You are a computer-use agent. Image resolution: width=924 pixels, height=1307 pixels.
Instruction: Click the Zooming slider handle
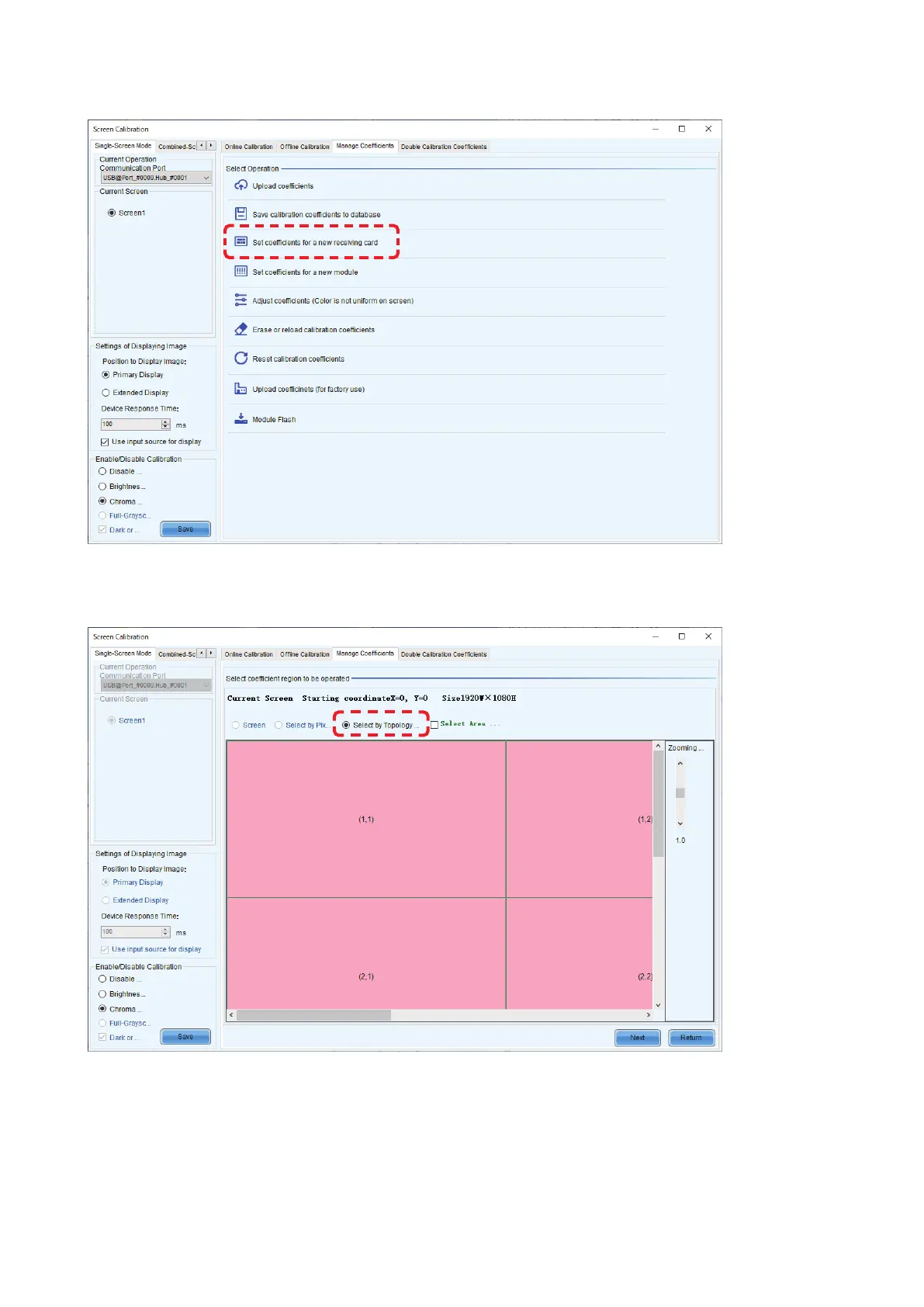coord(680,792)
